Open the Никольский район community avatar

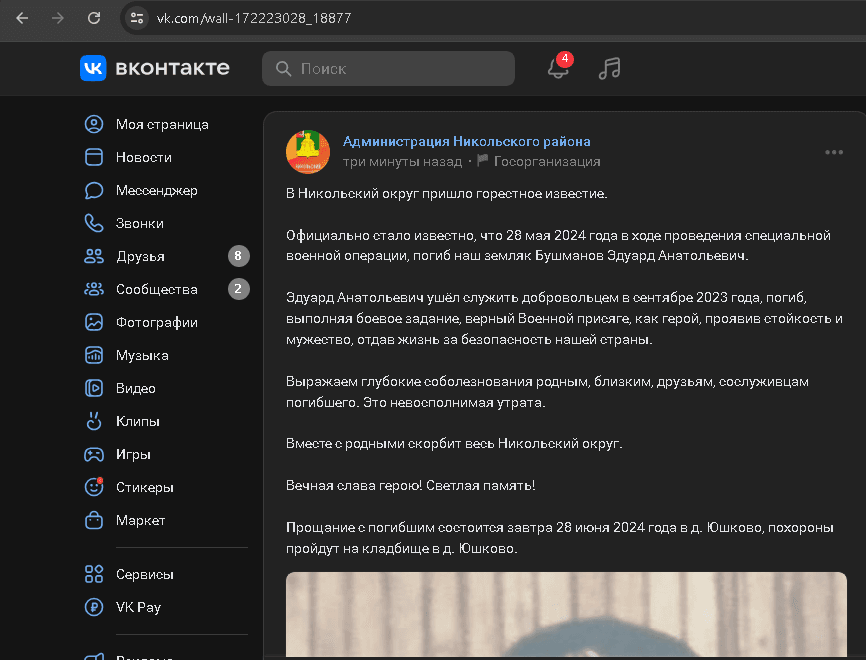point(308,152)
